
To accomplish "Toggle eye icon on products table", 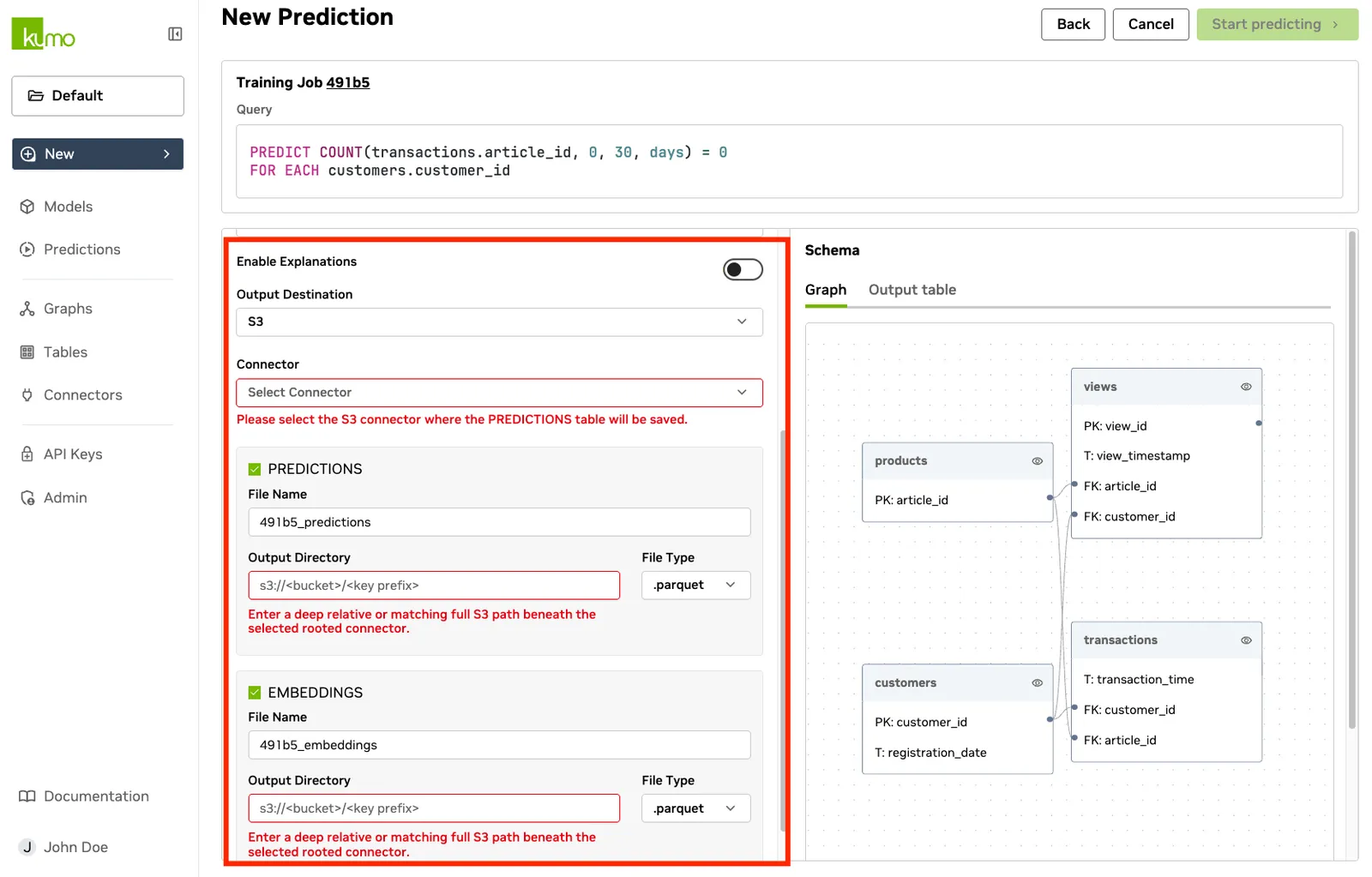I will 1037,461.
